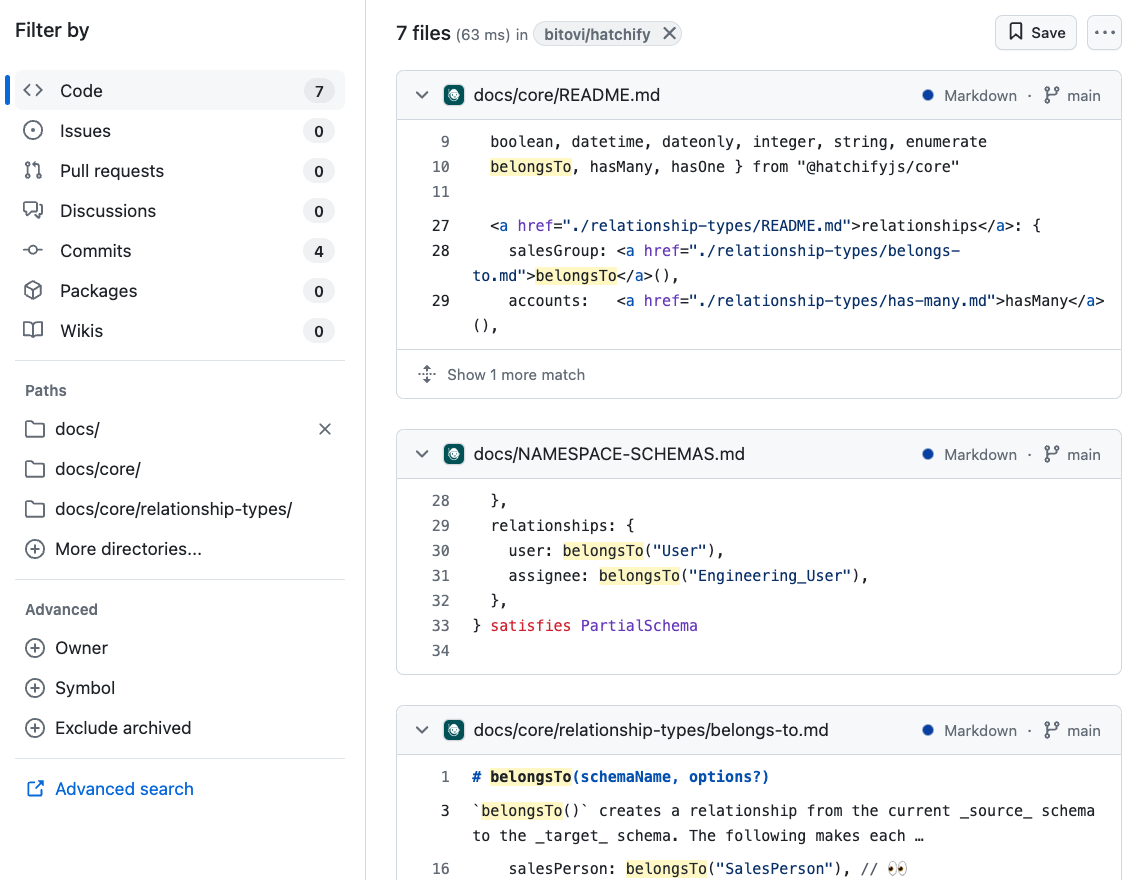Select the Commits filter
The image size is (1142, 880).
pyautogui.click(x=93, y=250)
